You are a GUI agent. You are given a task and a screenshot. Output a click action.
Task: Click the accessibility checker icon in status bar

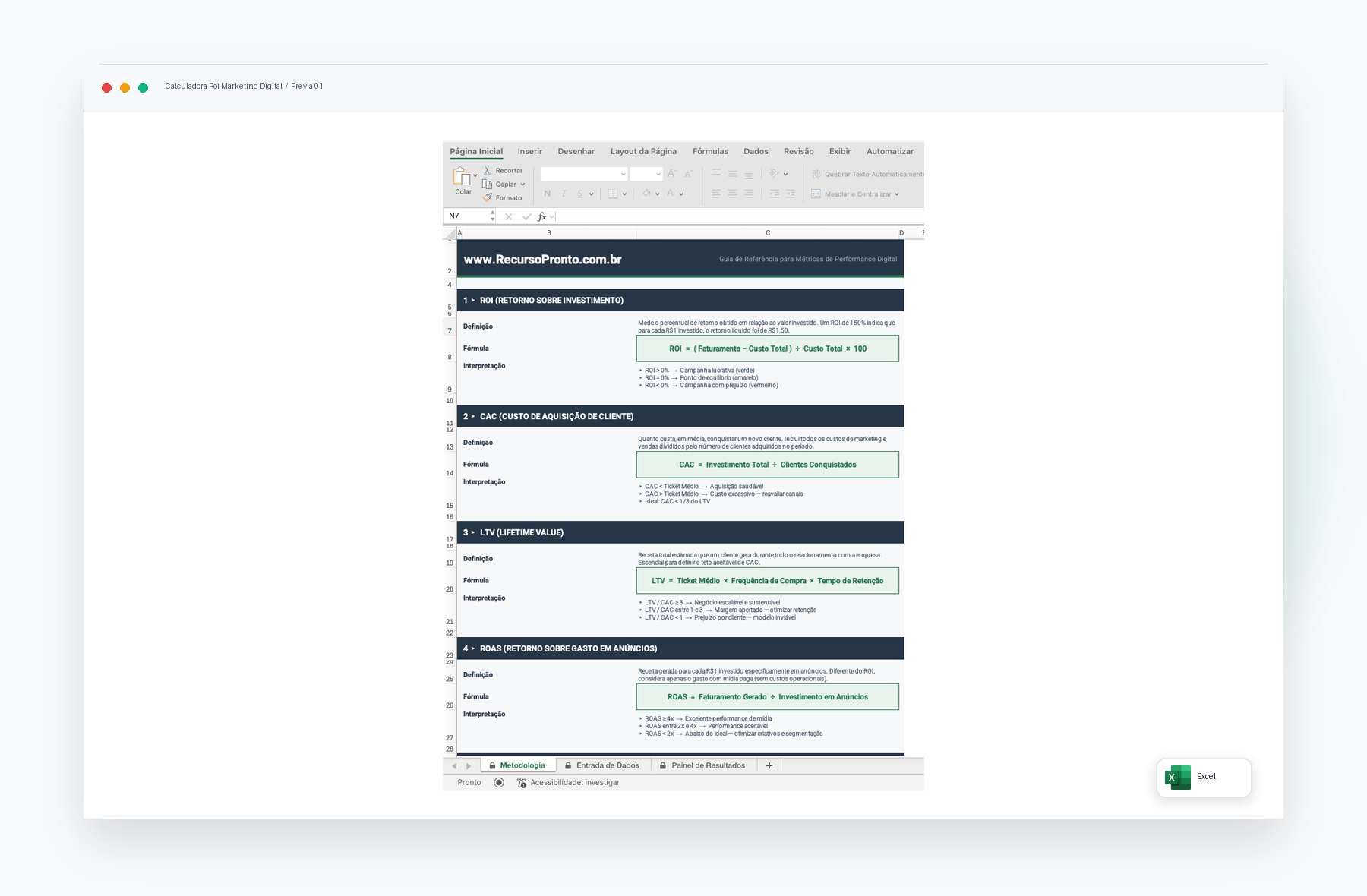pyautogui.click(x=522, y=782)
